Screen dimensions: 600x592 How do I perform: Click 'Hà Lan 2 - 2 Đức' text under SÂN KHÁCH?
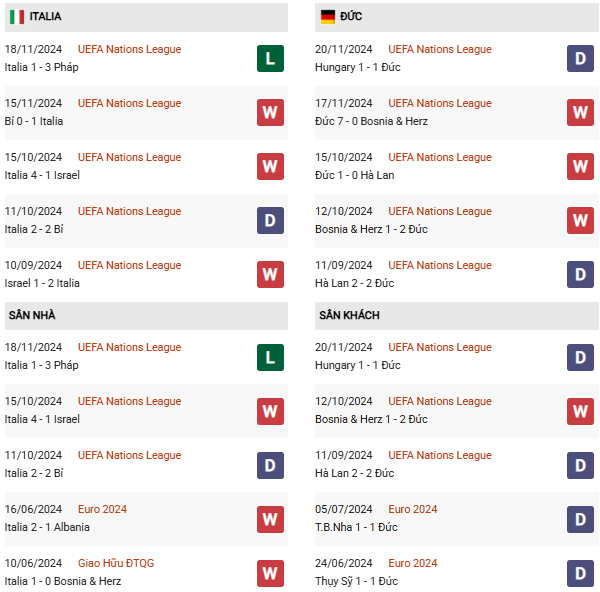pos(354,473)
